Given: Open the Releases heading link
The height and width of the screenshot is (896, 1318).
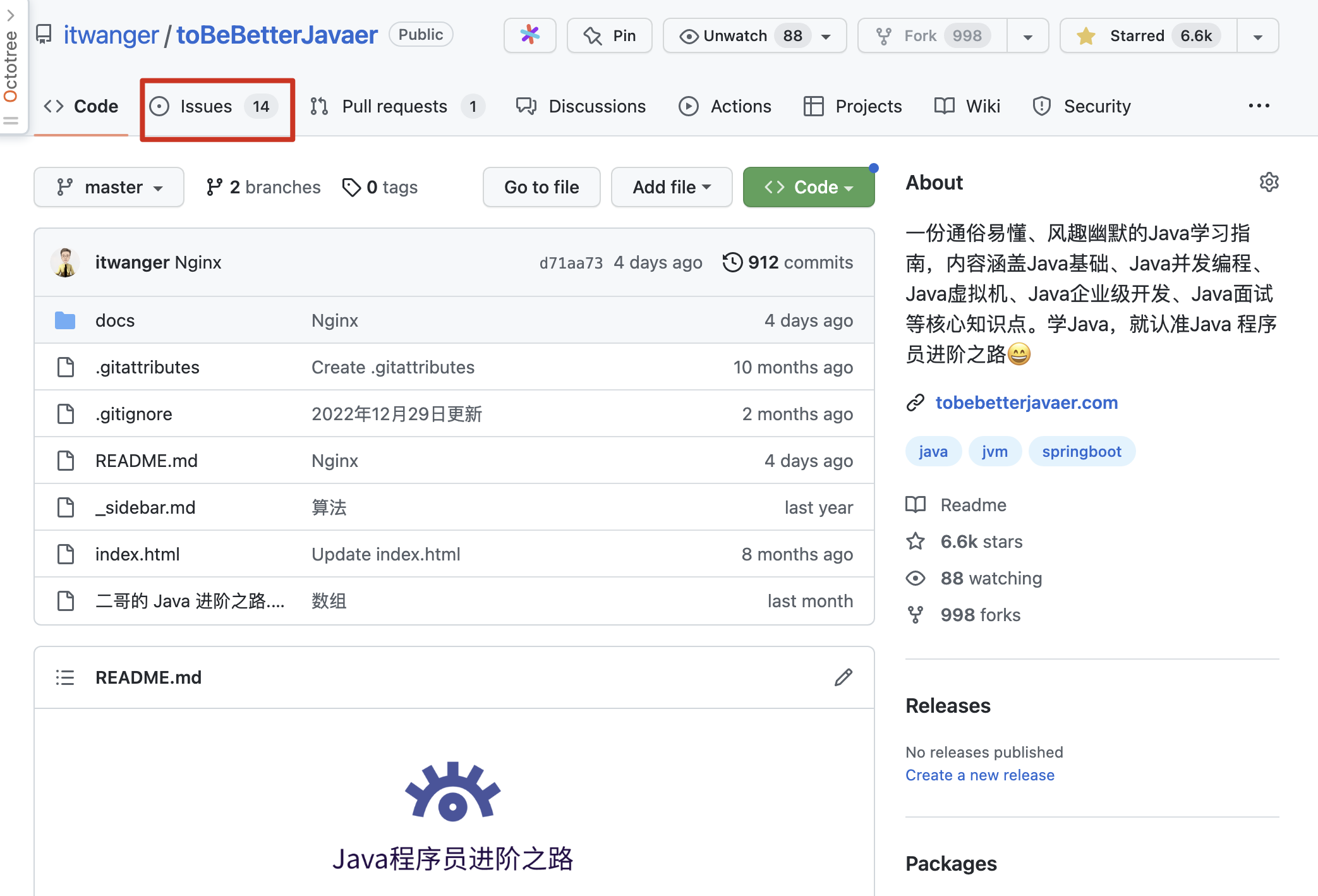Looking at the screenshot, I should click(x=948, y=706).
